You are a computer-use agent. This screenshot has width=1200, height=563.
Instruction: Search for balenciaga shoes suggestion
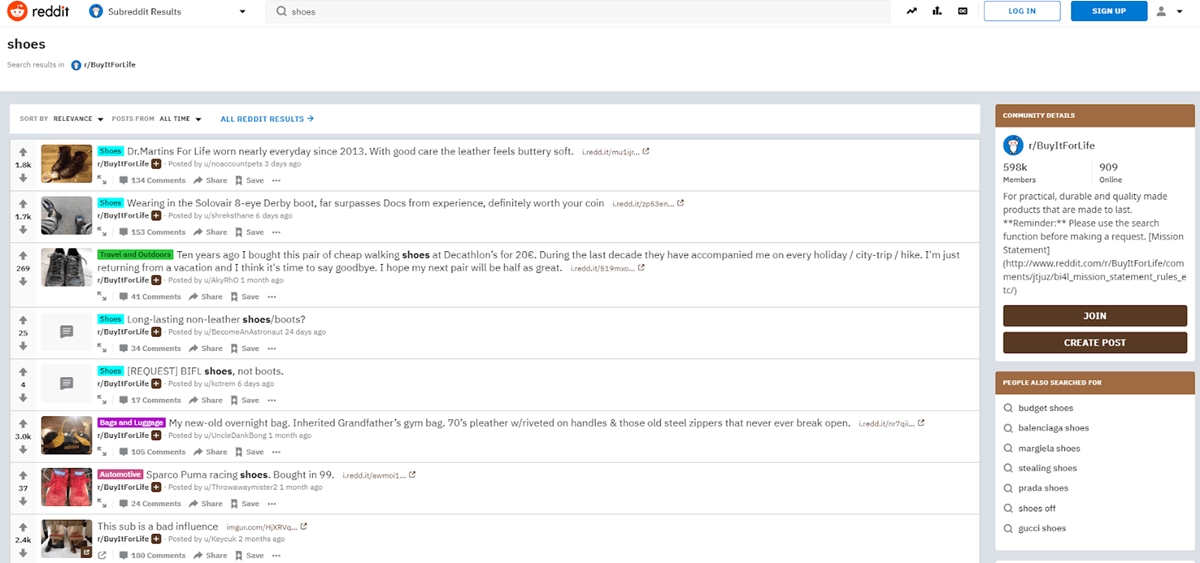[1053, 428]
